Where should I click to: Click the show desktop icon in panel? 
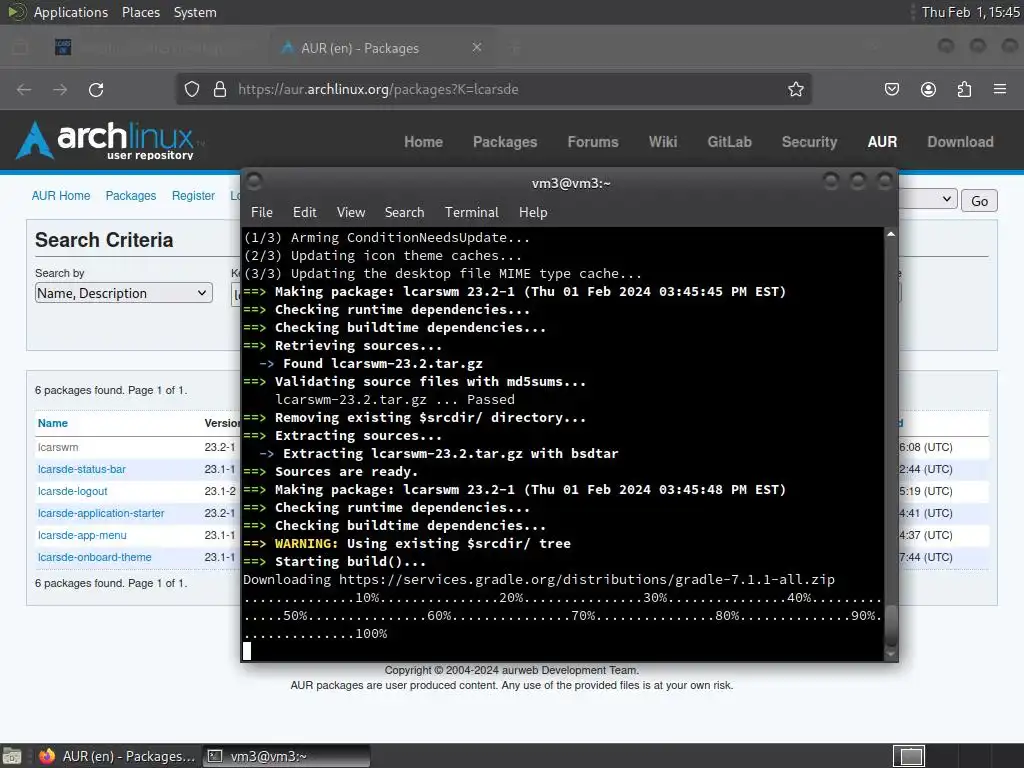(x=12, y=756)
